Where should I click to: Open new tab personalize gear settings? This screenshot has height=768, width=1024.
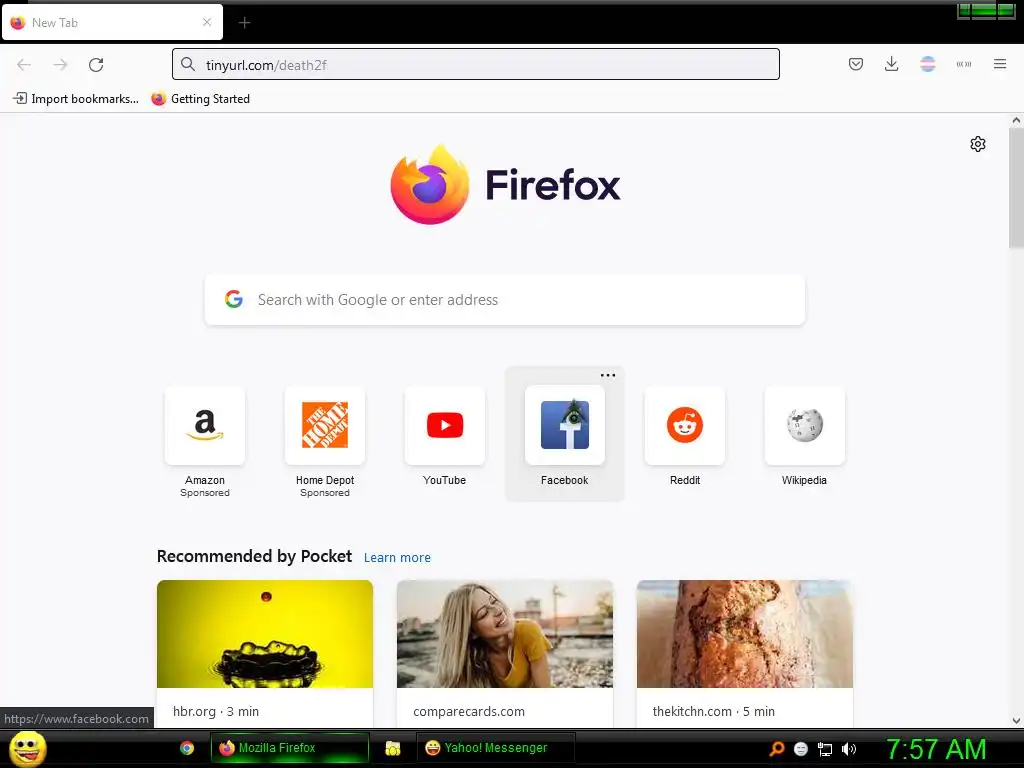click(978, 144)
